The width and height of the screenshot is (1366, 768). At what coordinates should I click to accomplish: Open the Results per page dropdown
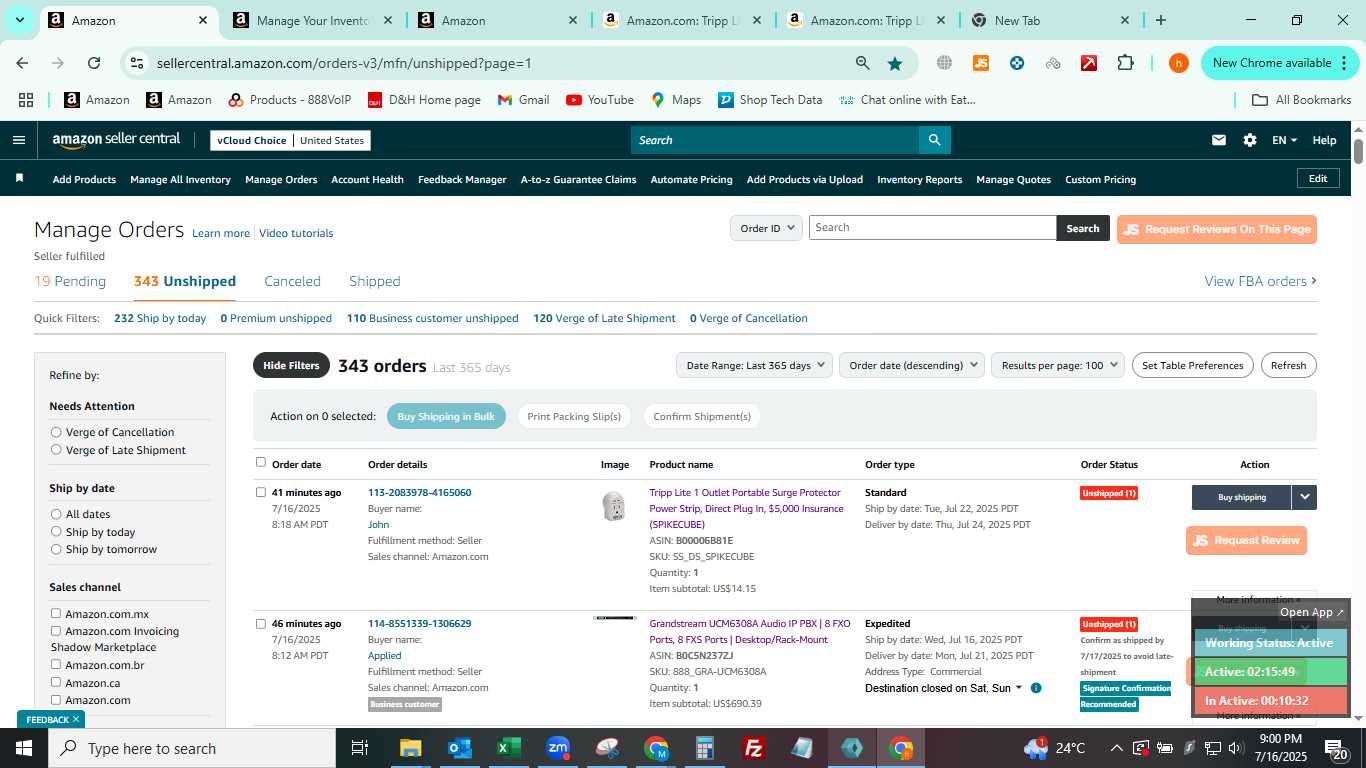(x=1058, y=365)
